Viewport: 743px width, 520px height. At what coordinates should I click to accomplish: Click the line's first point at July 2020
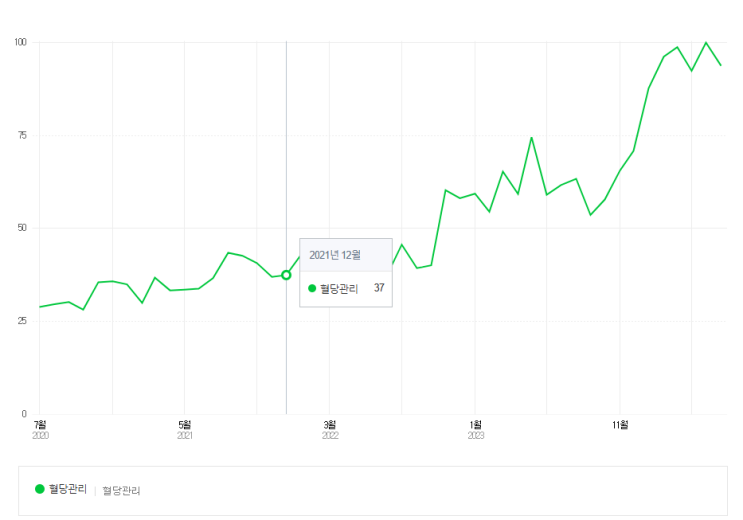pos(40,307)
